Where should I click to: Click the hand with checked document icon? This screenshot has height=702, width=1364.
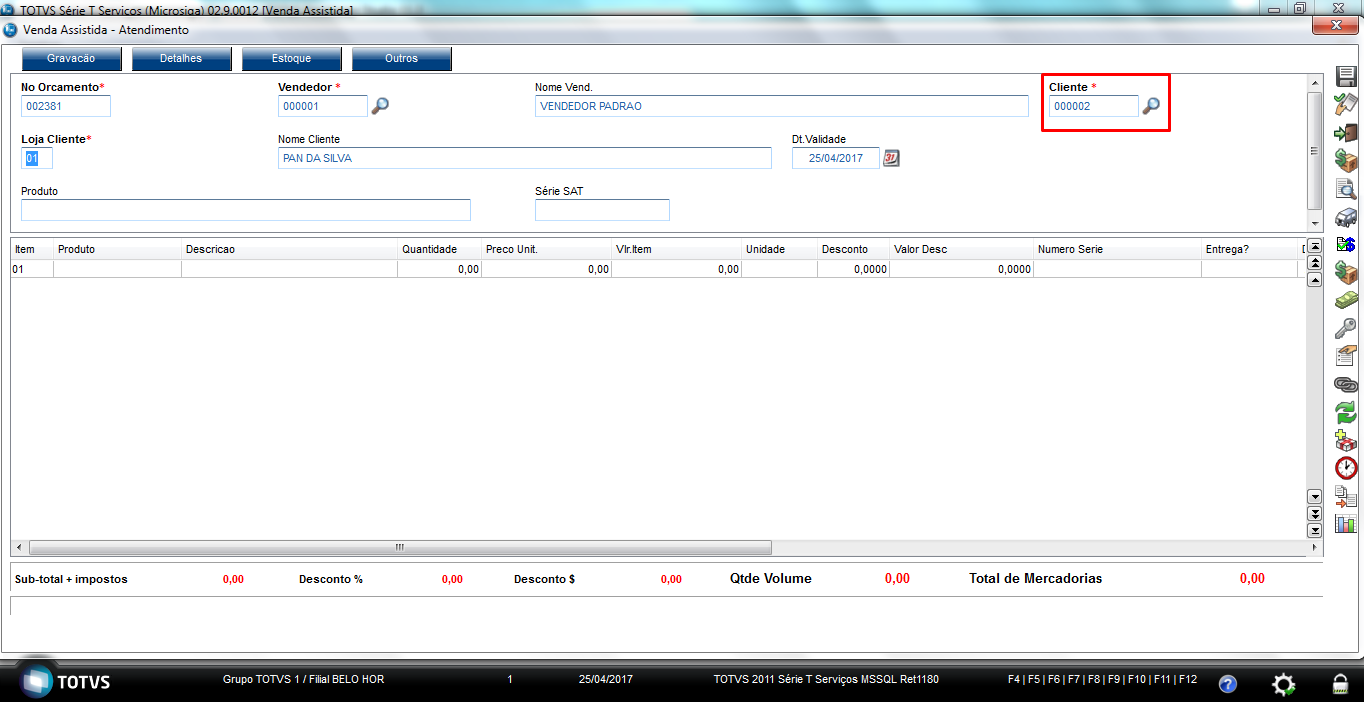click(1346, 105)
